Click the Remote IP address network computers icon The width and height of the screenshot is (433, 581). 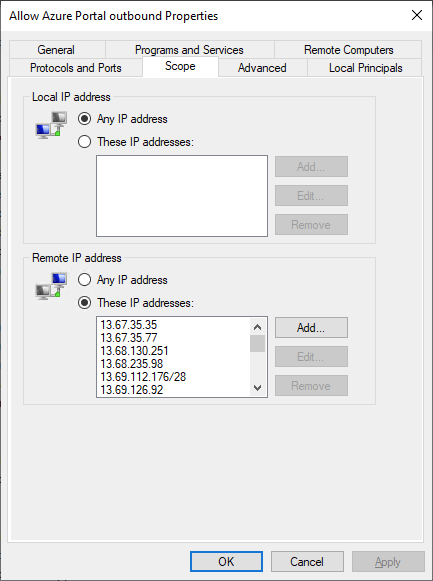pos(51,286)
